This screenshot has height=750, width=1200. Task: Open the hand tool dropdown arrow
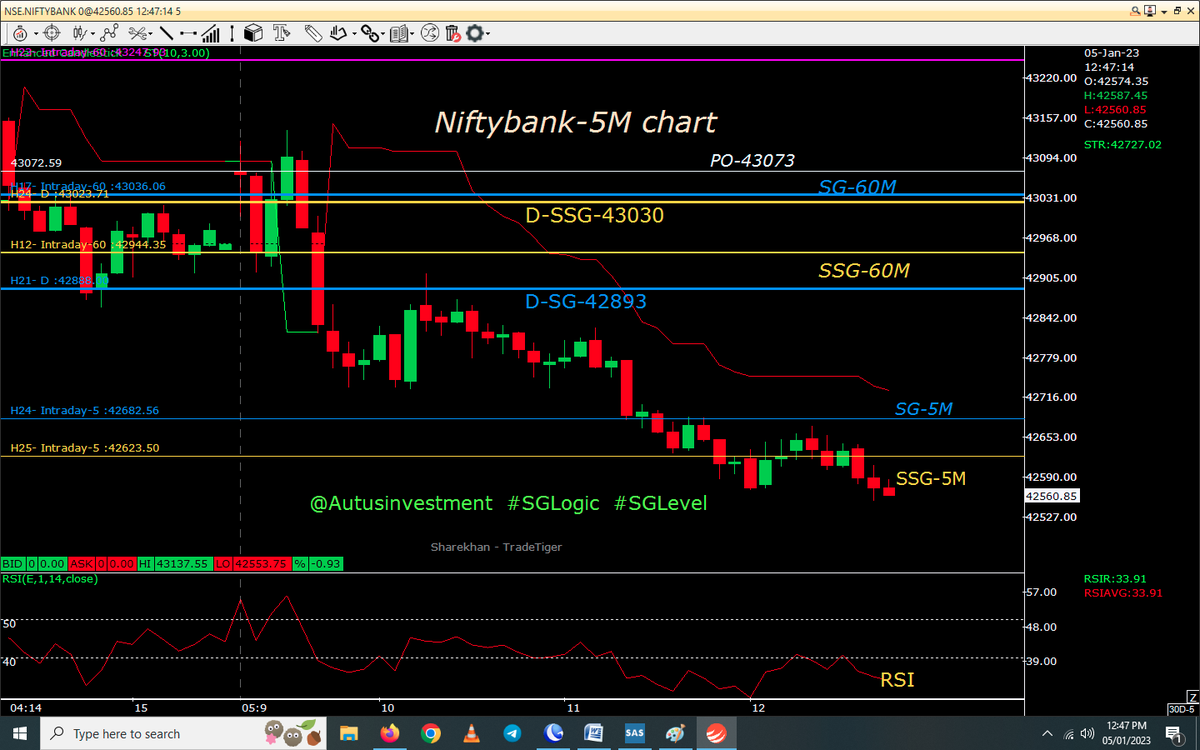tap(354, 32)
